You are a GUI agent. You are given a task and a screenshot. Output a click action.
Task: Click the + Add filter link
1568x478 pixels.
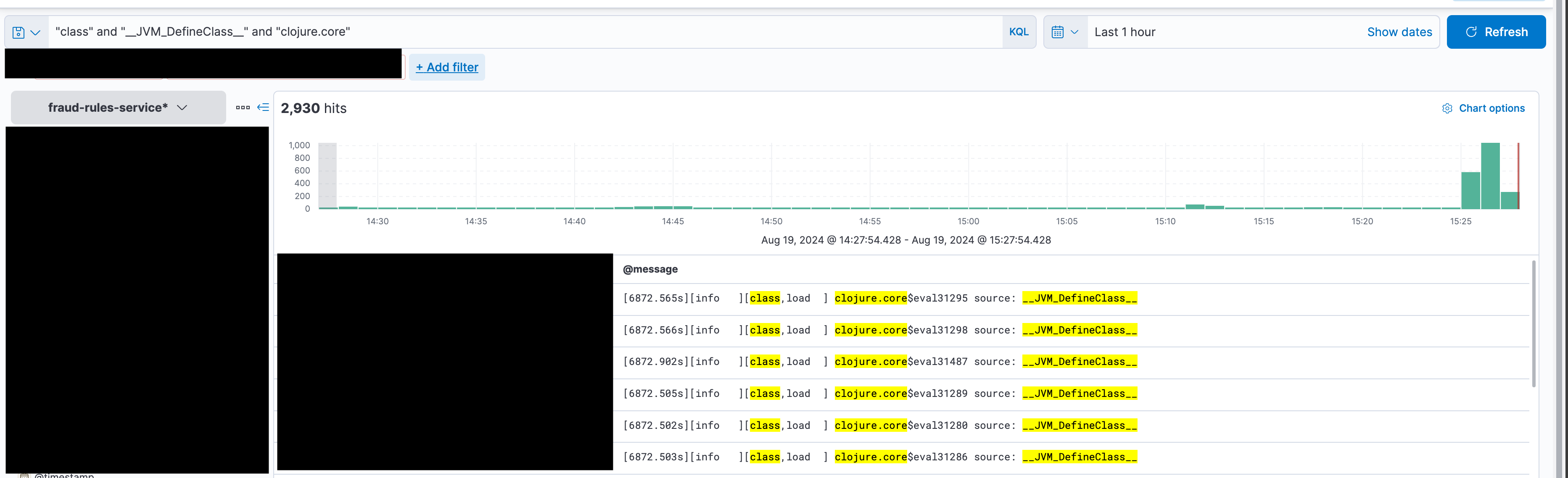[447, 67]
